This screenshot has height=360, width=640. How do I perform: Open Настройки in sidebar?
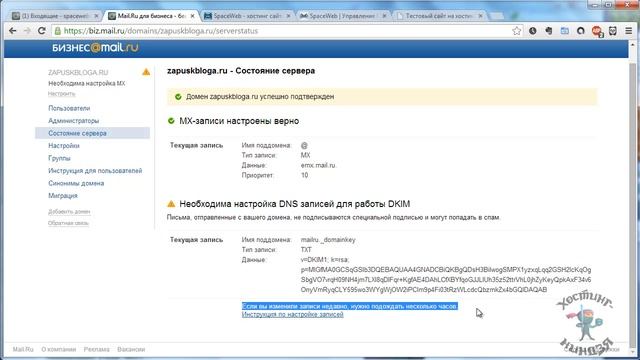[x=64, y=146]
